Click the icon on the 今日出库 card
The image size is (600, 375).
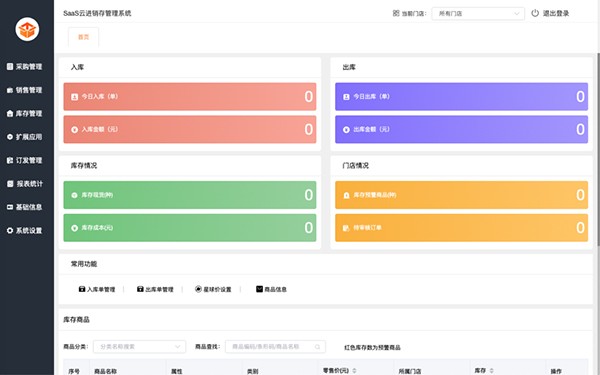point(346,97)
